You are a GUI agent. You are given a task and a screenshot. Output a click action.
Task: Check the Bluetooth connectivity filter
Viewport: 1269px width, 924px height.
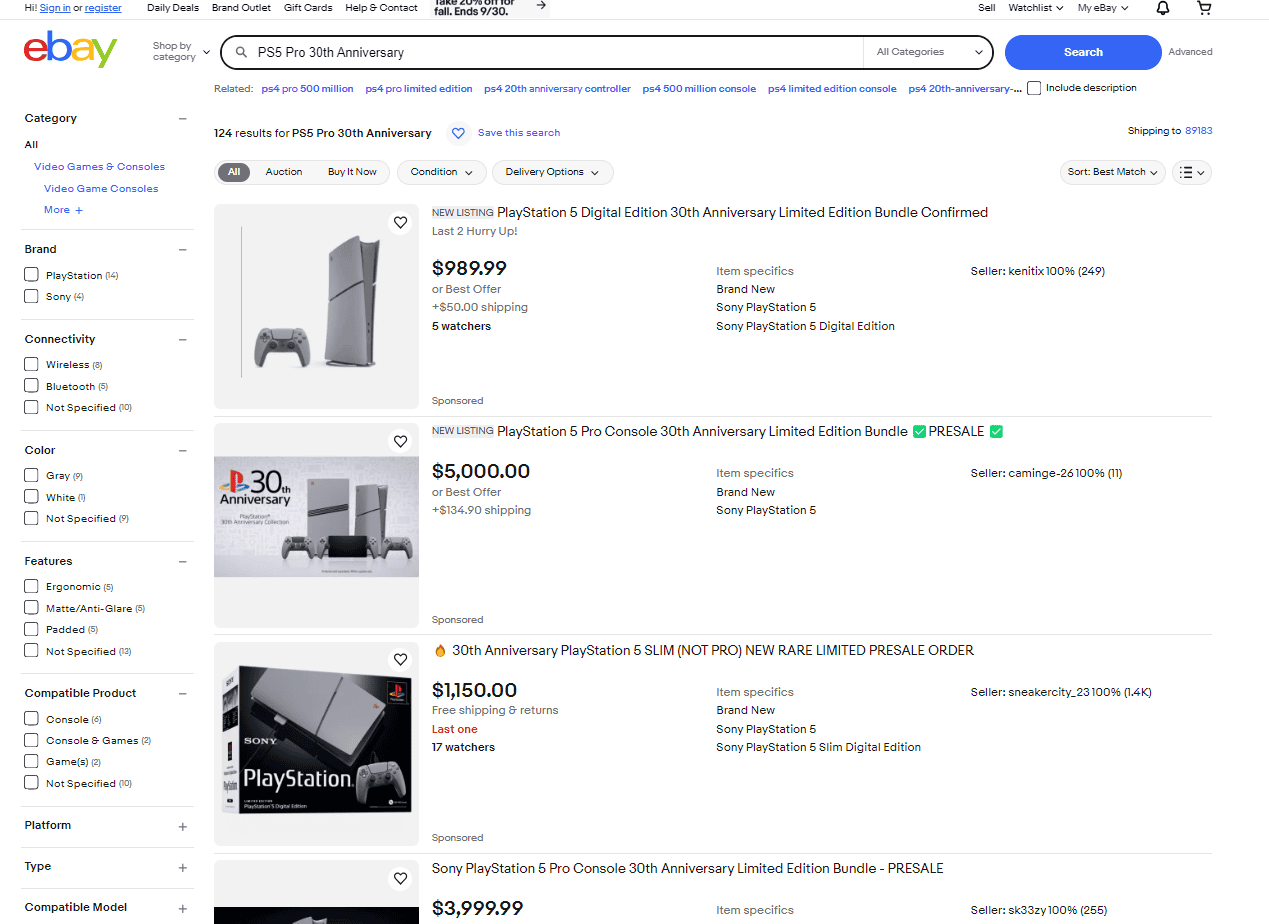coord(32,386)
